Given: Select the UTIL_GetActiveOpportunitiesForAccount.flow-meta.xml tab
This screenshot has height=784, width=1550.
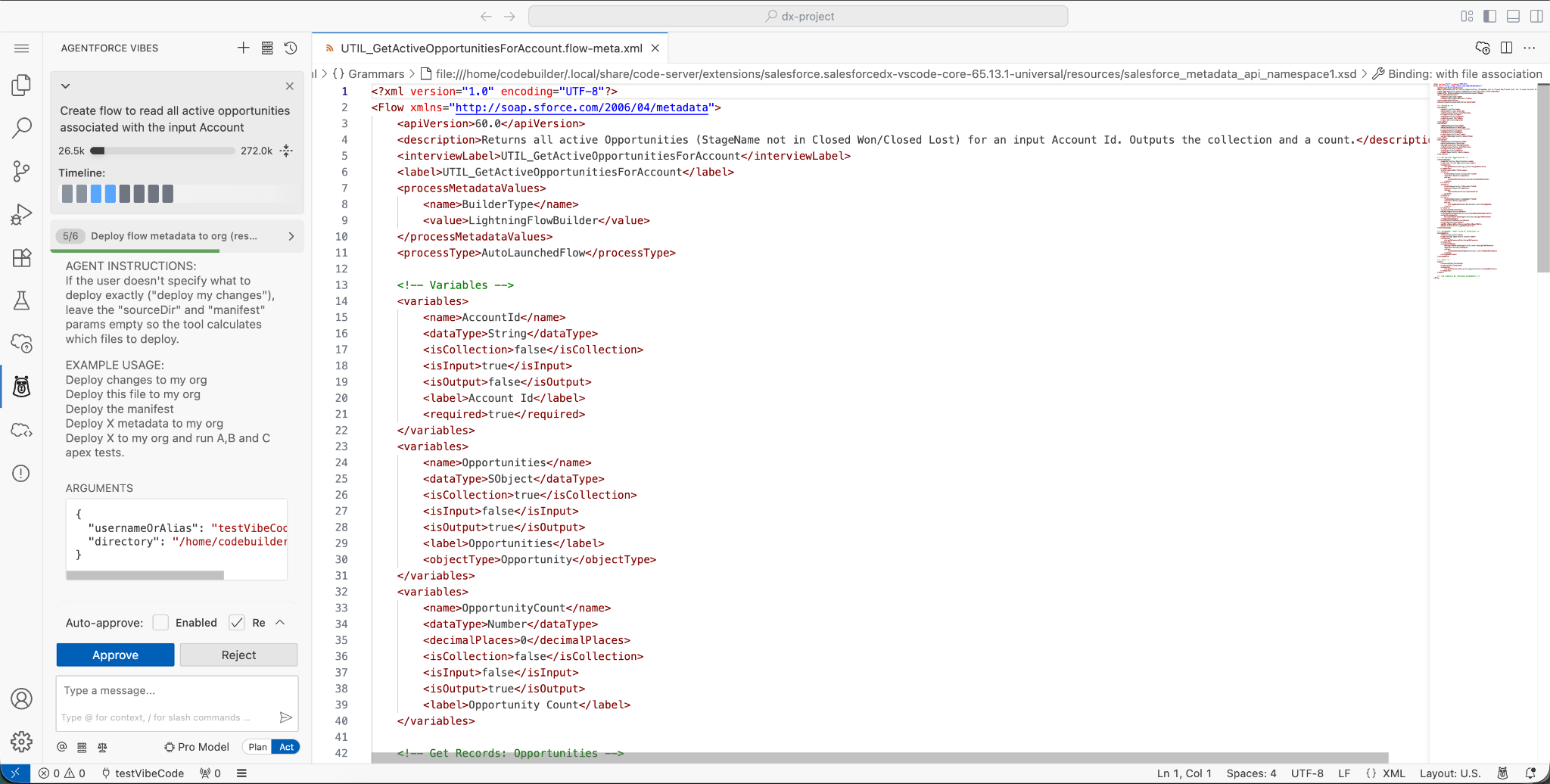Looking at the screenshot, I should [490, 48].
